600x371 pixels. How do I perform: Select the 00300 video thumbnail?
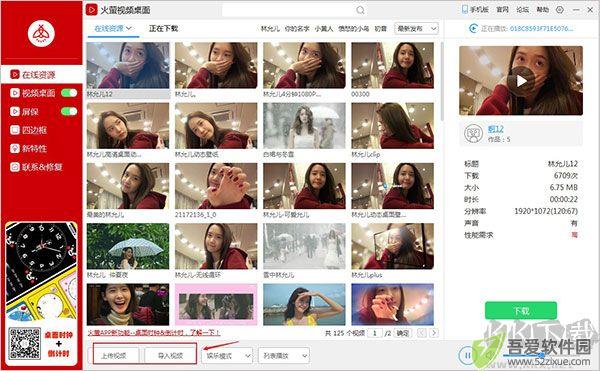point(393,65)
